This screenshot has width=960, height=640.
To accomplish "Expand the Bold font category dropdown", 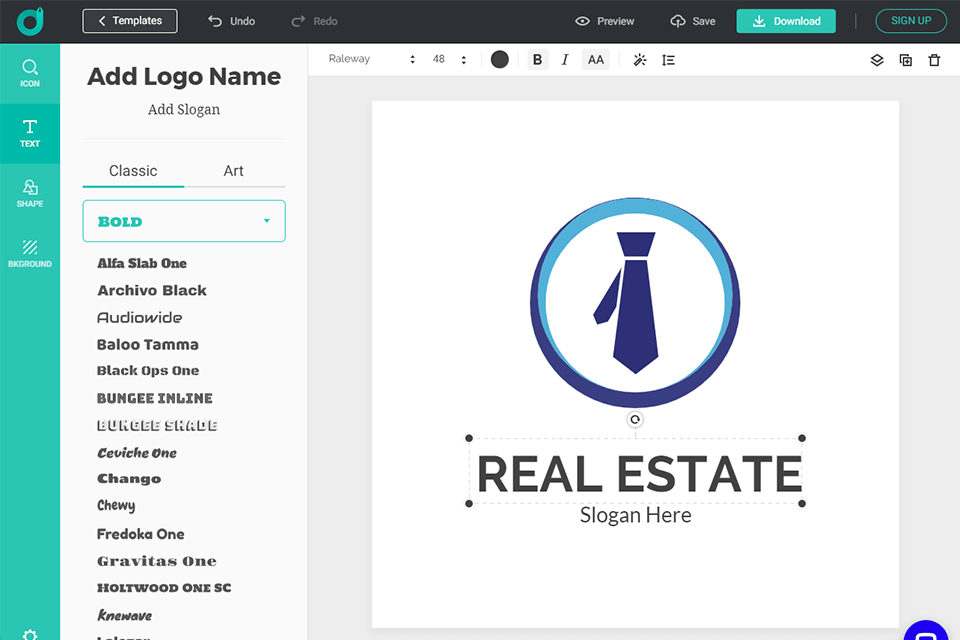I will (184, 221).
